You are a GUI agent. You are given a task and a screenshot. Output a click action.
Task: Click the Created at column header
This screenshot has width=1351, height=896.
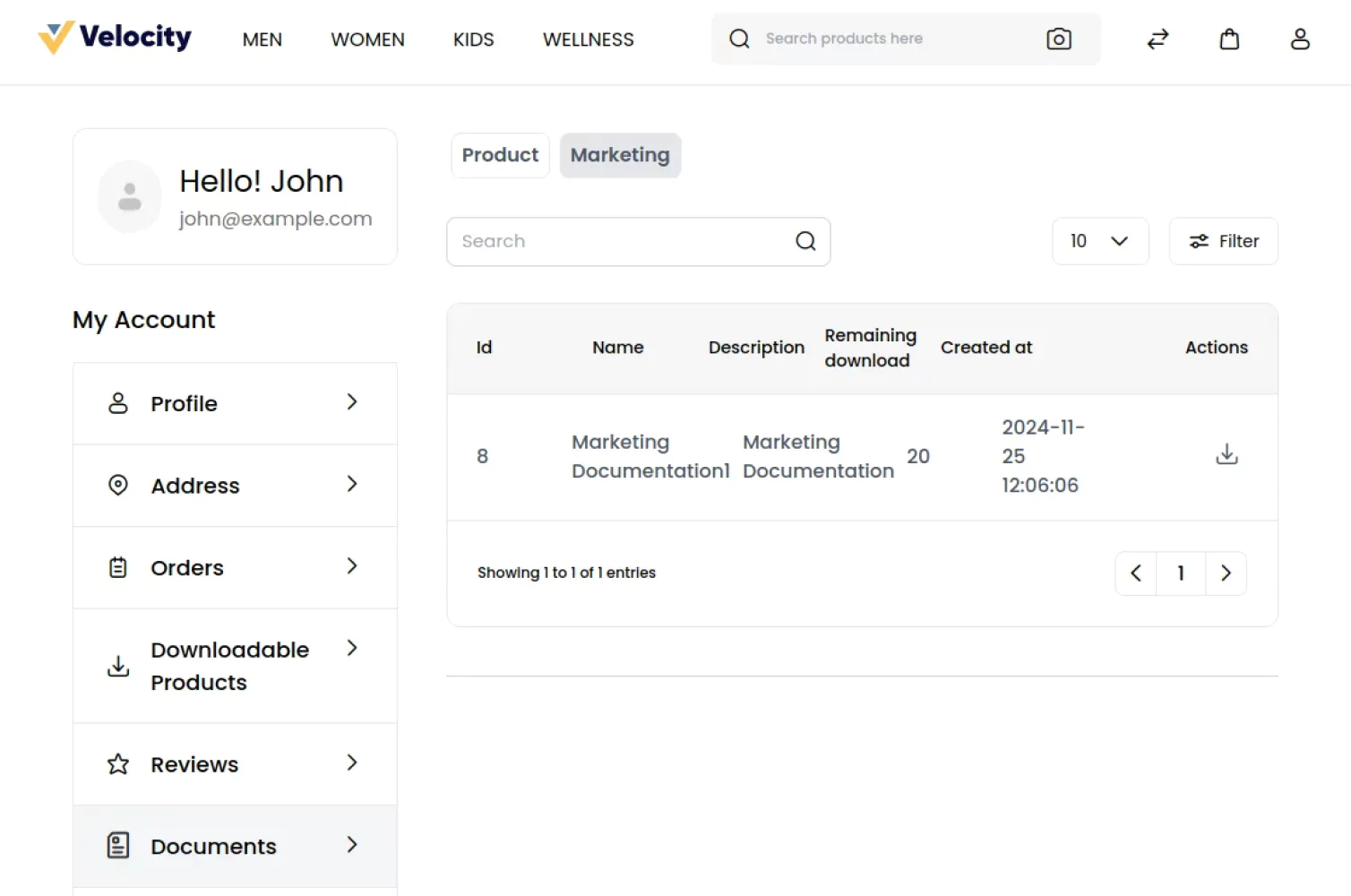986,348
